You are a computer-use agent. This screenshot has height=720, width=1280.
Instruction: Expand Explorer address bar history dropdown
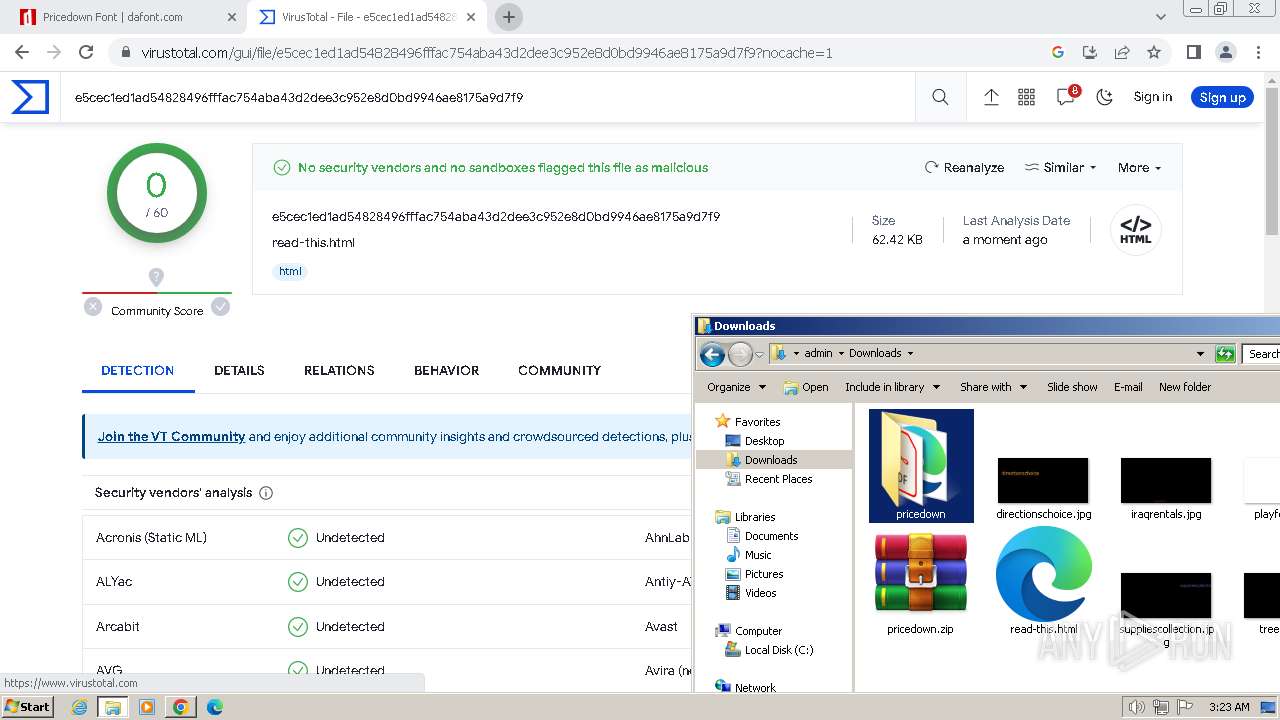click(x=1200, y=353)
